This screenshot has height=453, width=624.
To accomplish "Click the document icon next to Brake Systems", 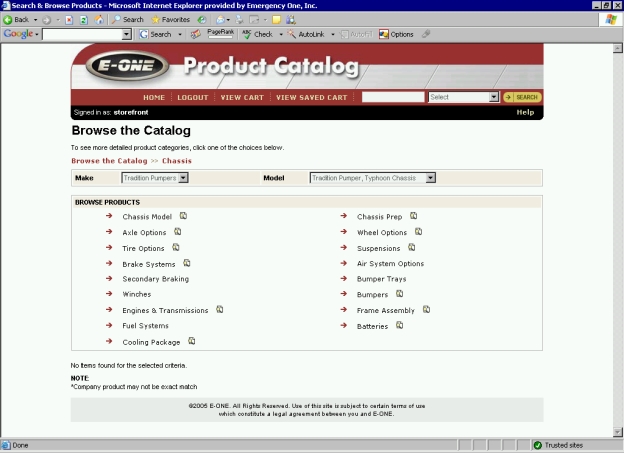I will (187, 264).
